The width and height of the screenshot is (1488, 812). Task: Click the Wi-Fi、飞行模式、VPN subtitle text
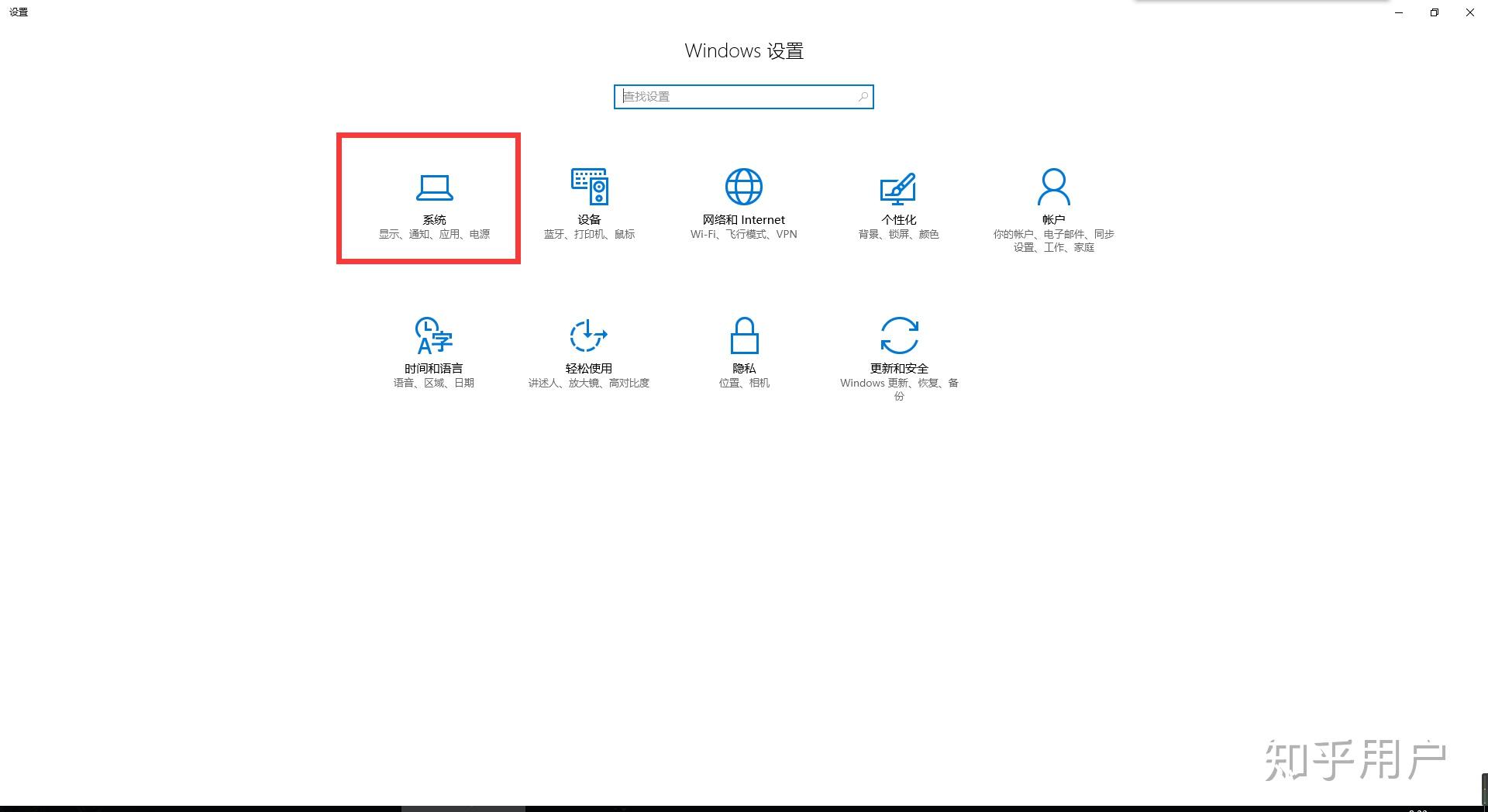[x=742, y=233]
